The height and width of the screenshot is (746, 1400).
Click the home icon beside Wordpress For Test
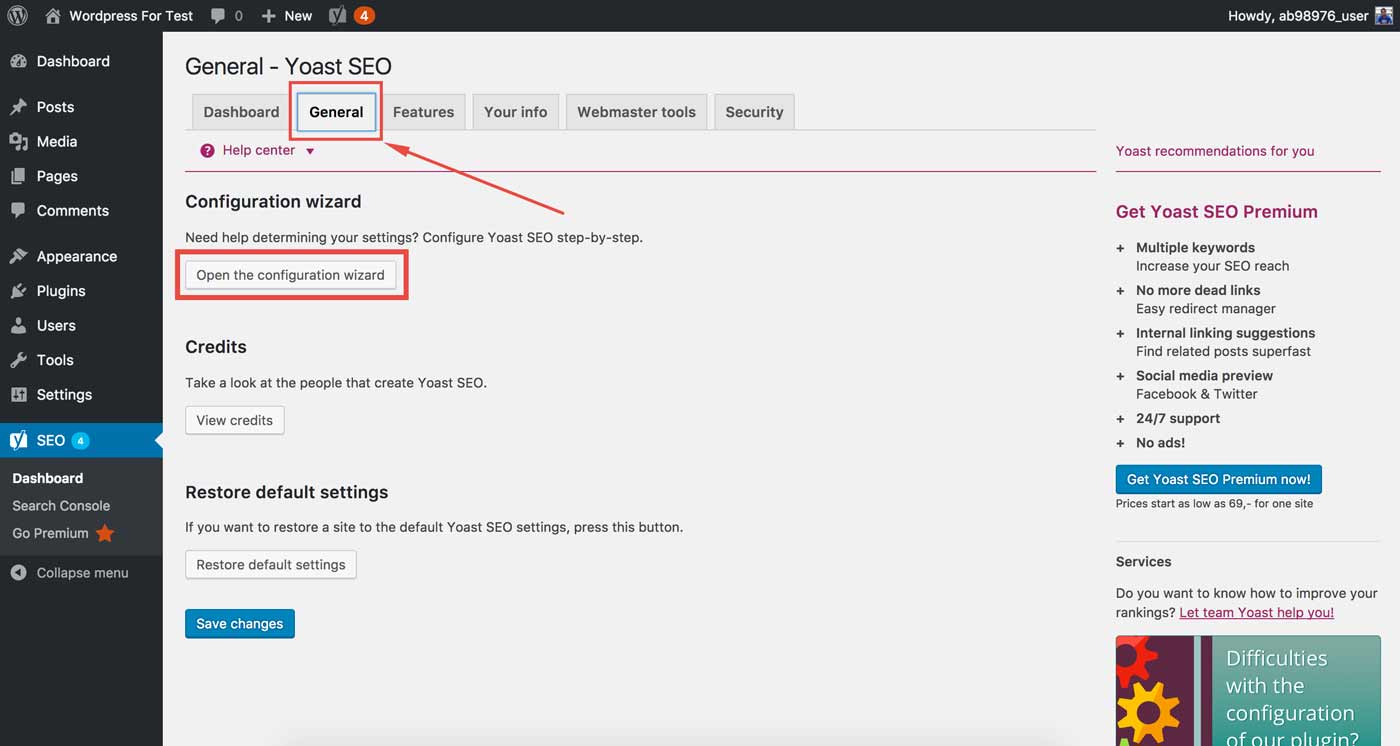click(53, 16)
